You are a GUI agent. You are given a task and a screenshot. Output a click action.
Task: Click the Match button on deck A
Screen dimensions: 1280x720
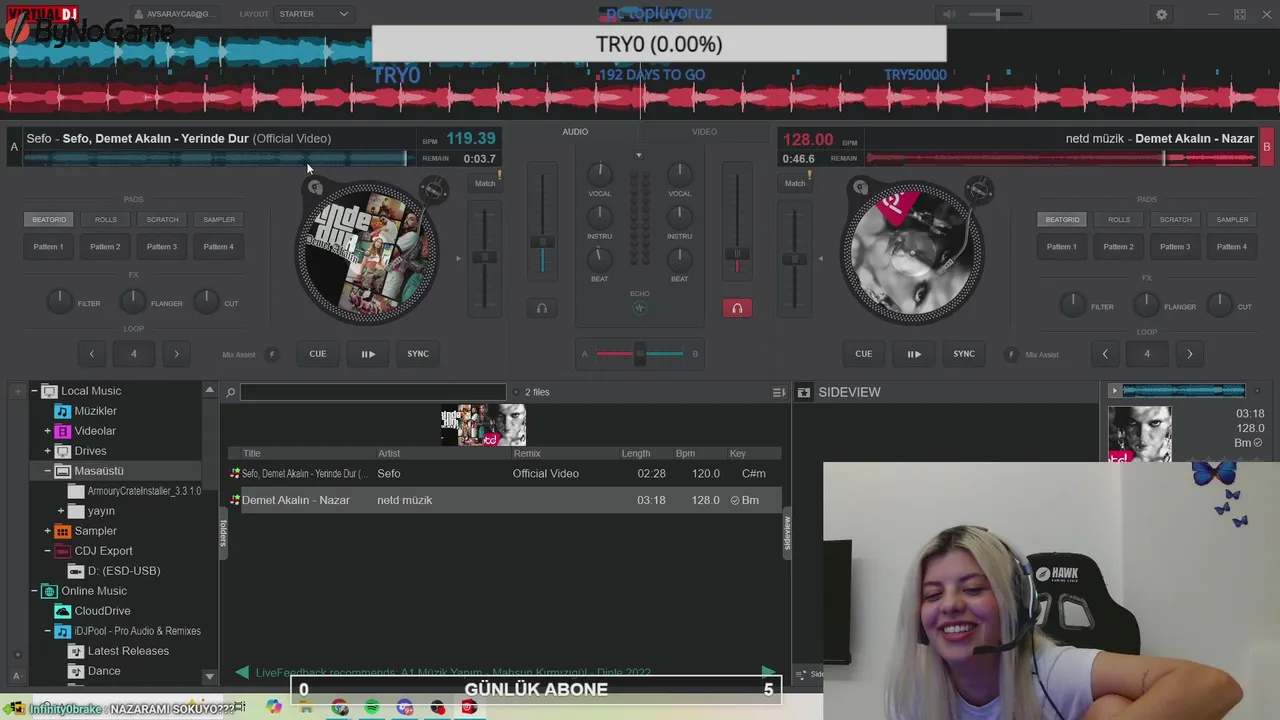(x=485, y=183)
